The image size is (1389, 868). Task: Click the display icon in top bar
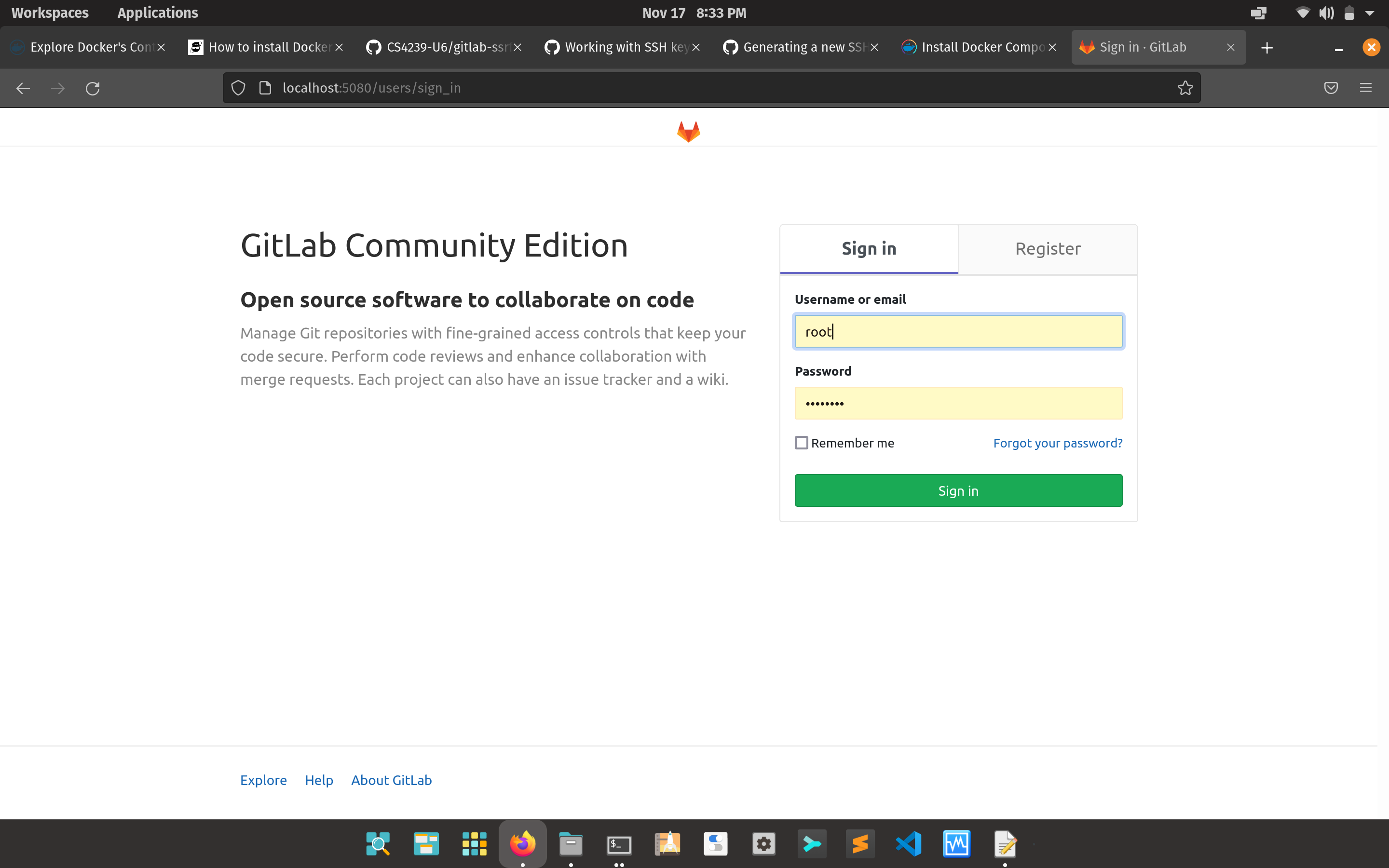click(1258, 13)
